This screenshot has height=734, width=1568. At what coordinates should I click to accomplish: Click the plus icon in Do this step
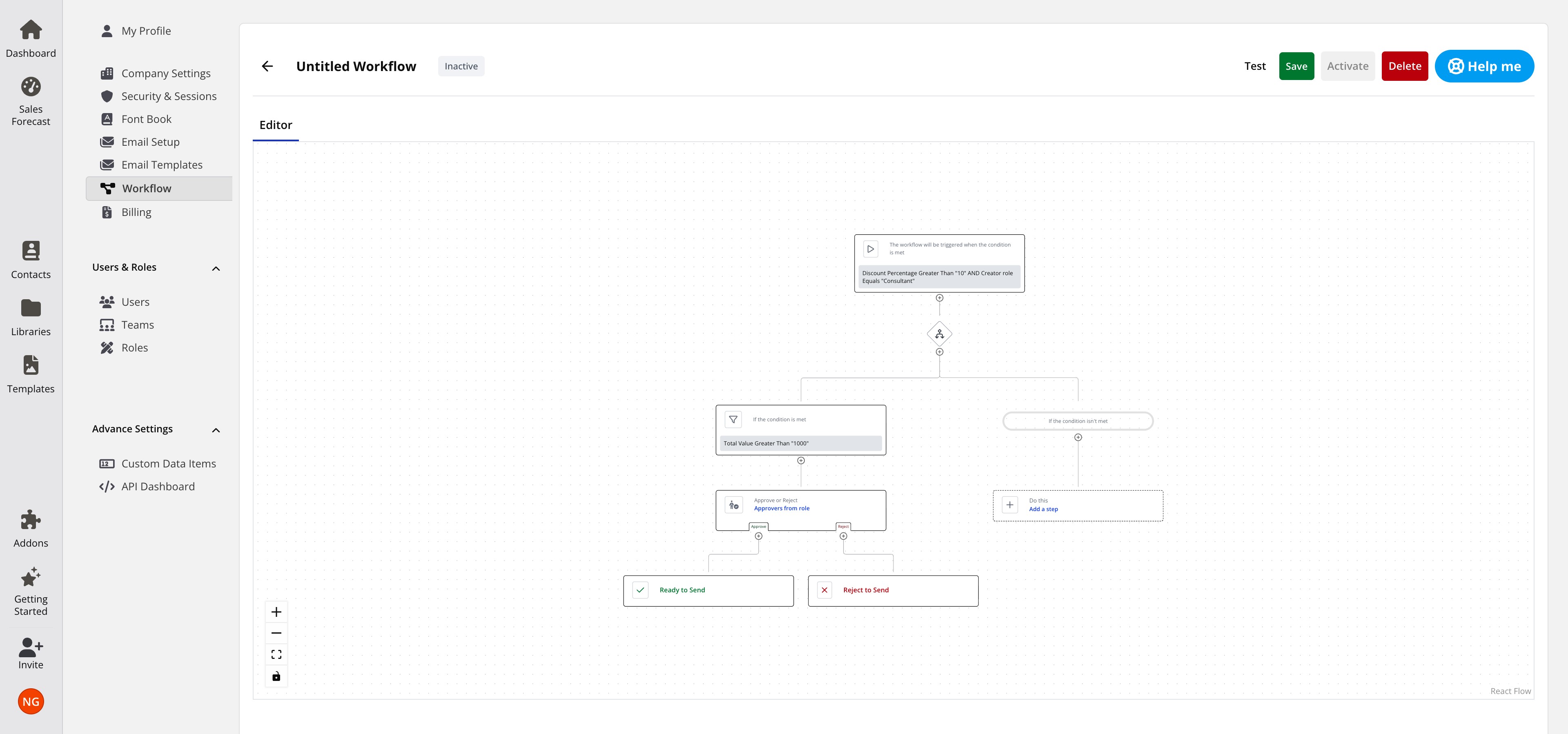(1009, 505)
